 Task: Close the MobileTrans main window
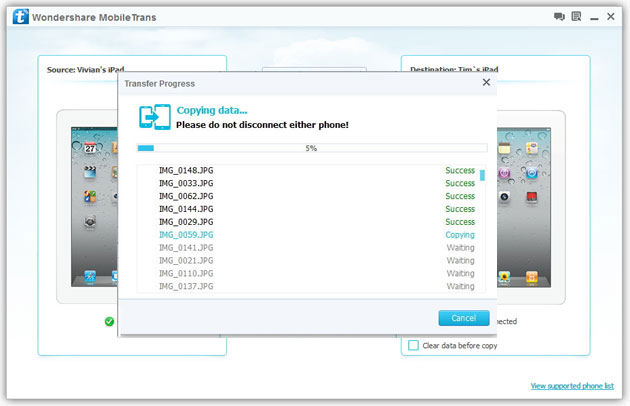[x=611, y=16]
